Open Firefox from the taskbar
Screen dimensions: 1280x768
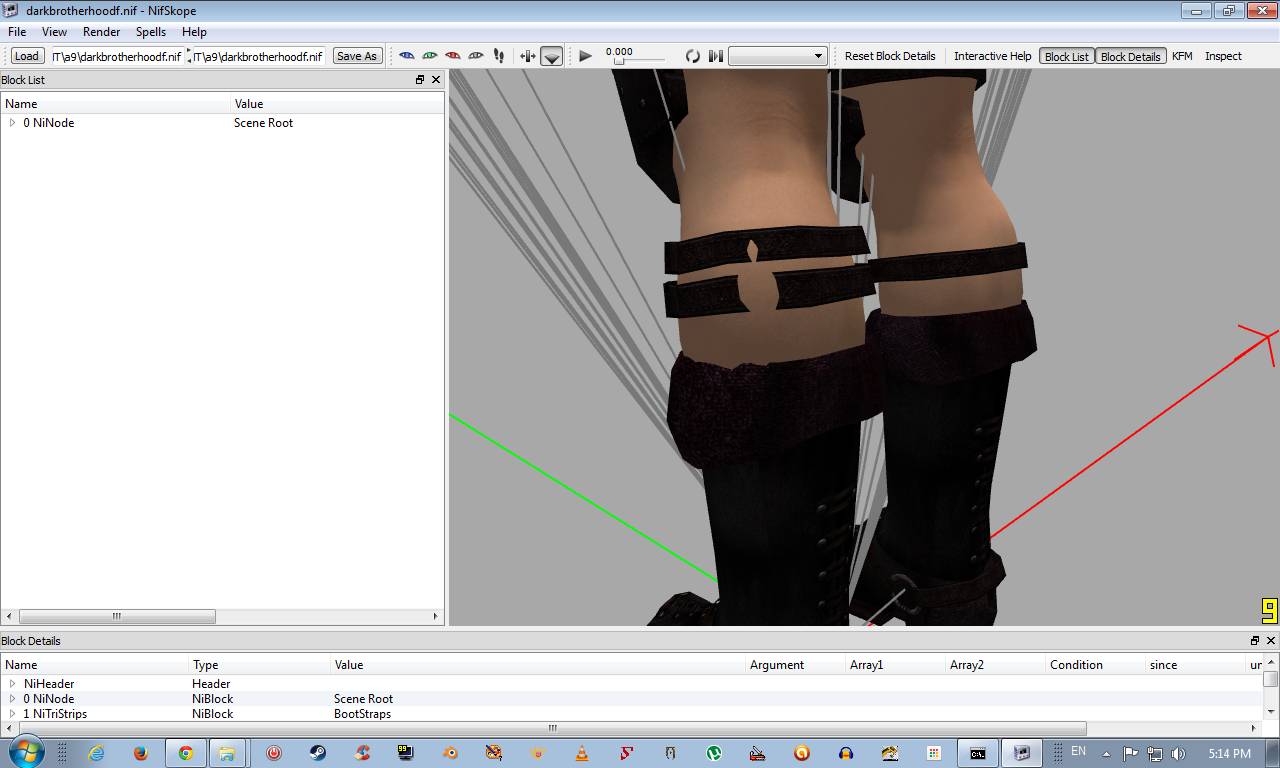point(140,753)
